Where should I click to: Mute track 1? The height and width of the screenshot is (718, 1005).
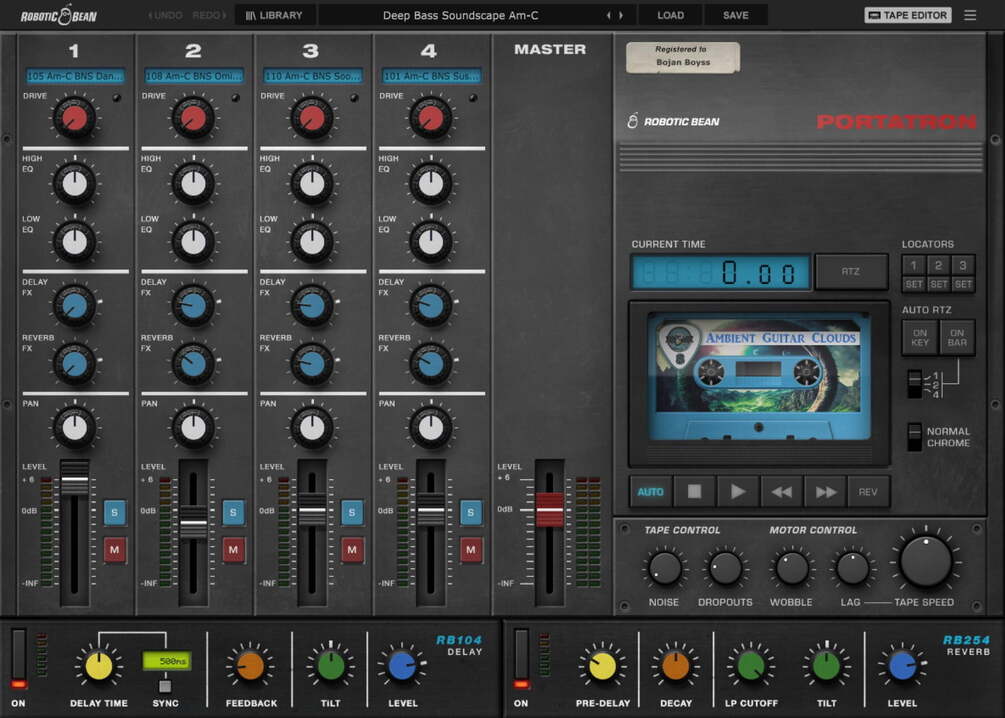coord(114,549)
